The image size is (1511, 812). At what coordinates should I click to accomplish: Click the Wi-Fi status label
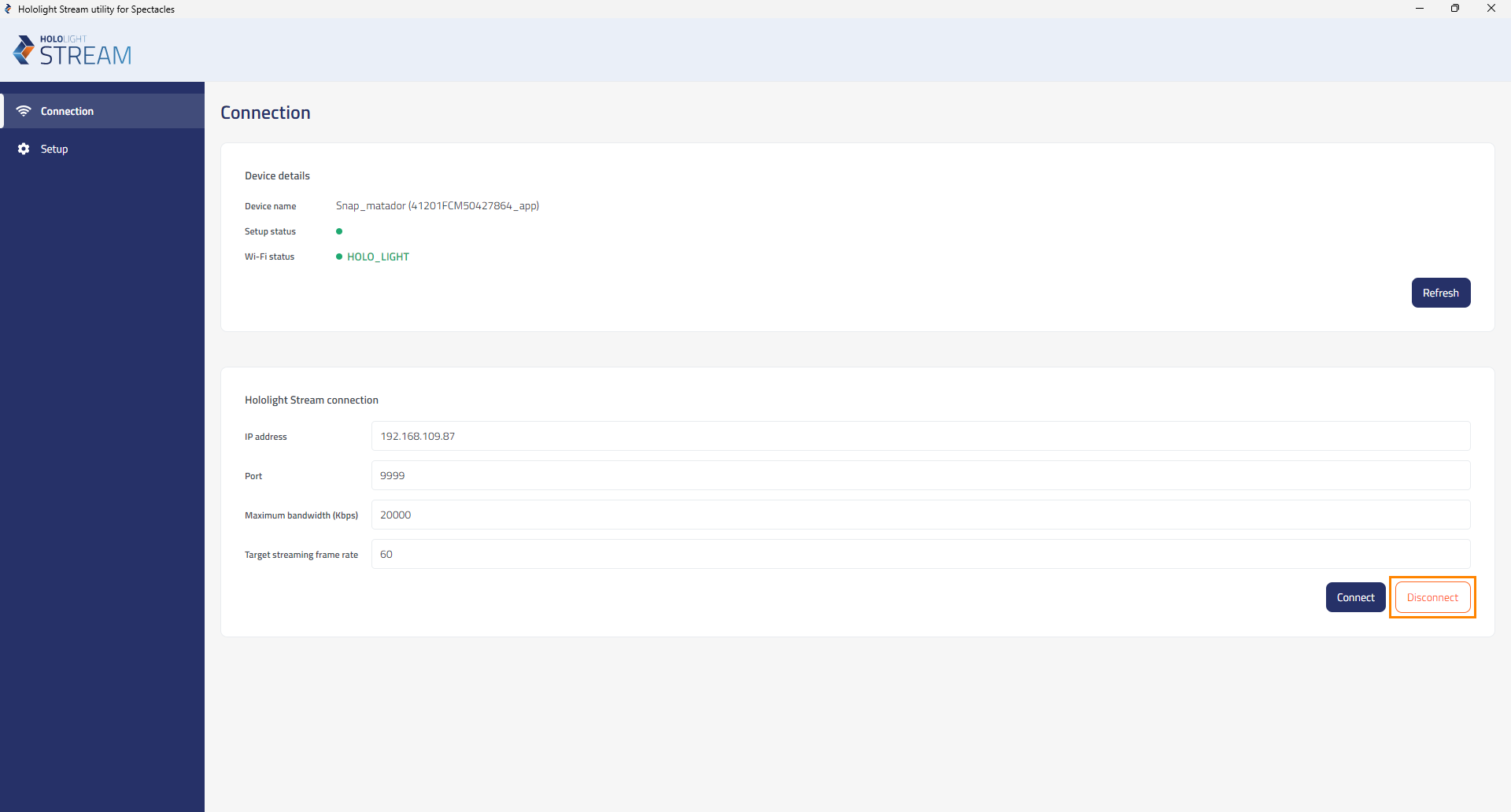[269, 257]
